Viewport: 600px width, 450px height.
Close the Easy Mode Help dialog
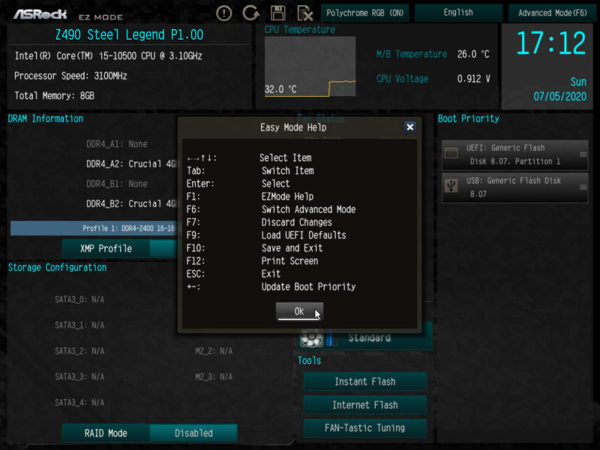tap(410, 127)
